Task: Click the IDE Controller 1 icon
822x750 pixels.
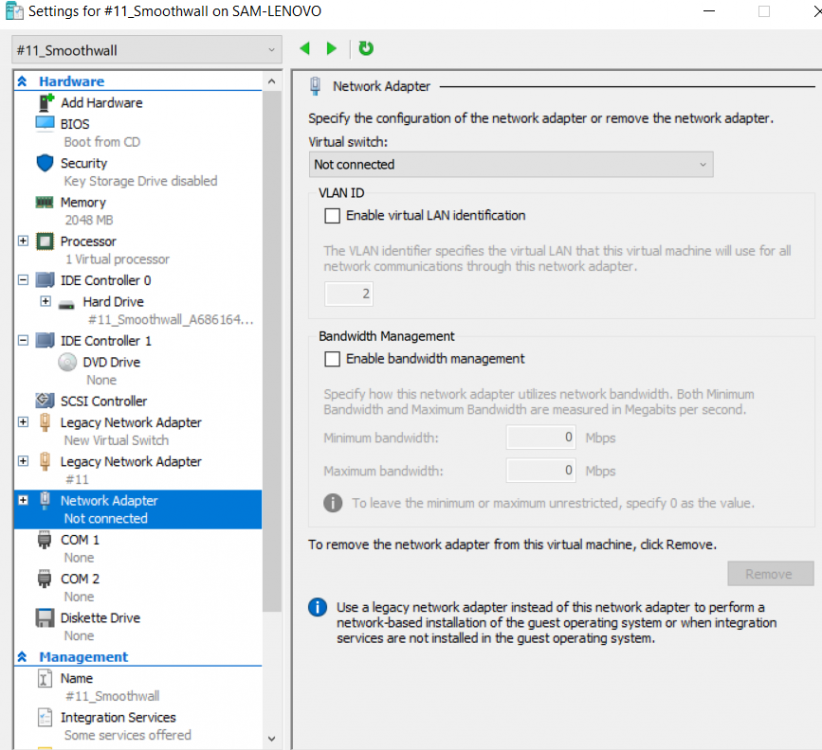Action: coord(45,341)
